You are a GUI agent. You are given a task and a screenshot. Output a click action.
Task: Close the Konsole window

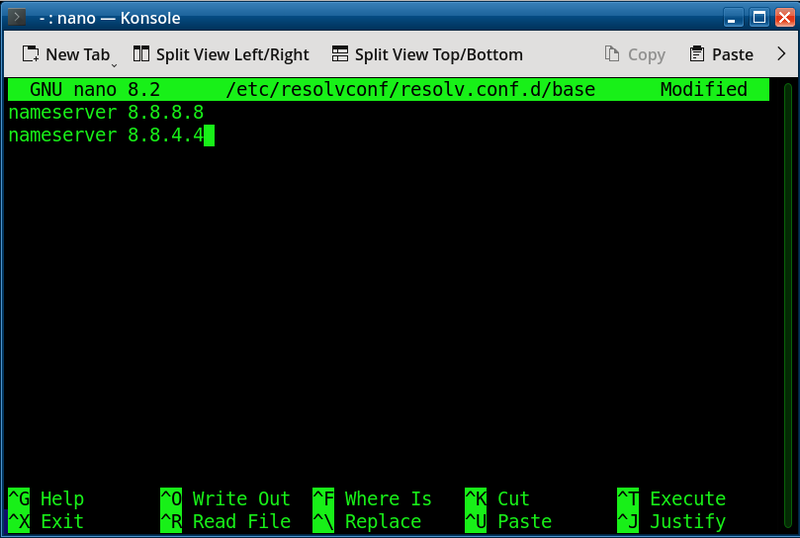point(785,18)
